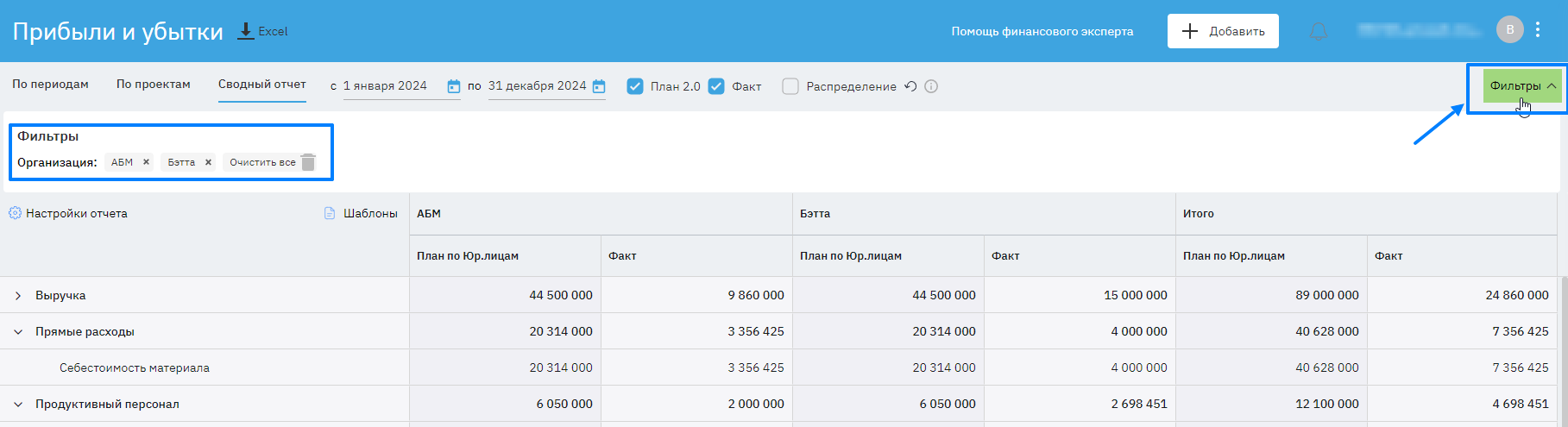Uncheck the Факт checkbox

tap(716, 86)
